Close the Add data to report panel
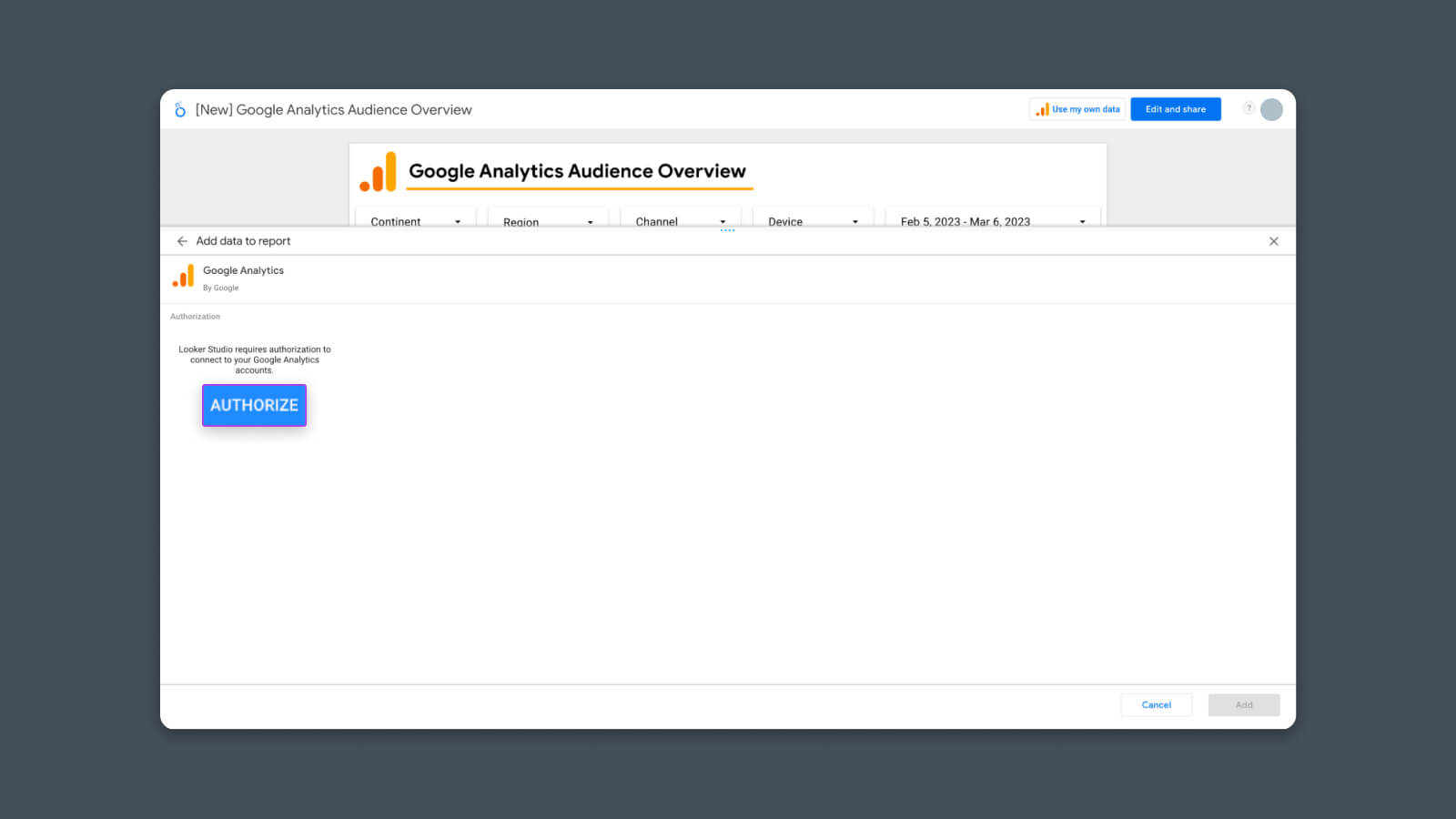The height and width of the screenshot is (819, 1456). click(1273, 241)
